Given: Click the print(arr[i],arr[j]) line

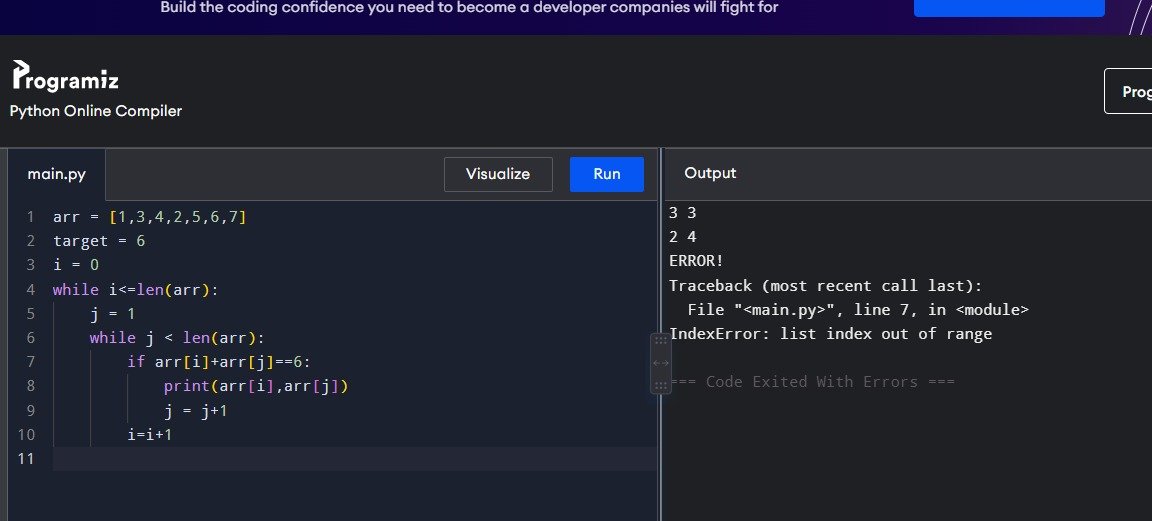Looking at the screenshot, I should pos(256,386).
